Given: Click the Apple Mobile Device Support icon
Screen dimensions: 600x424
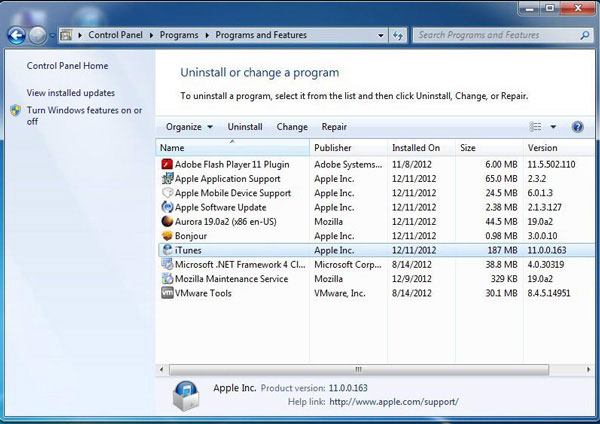Looking at the screenshot, I should [x=167, y=193].
